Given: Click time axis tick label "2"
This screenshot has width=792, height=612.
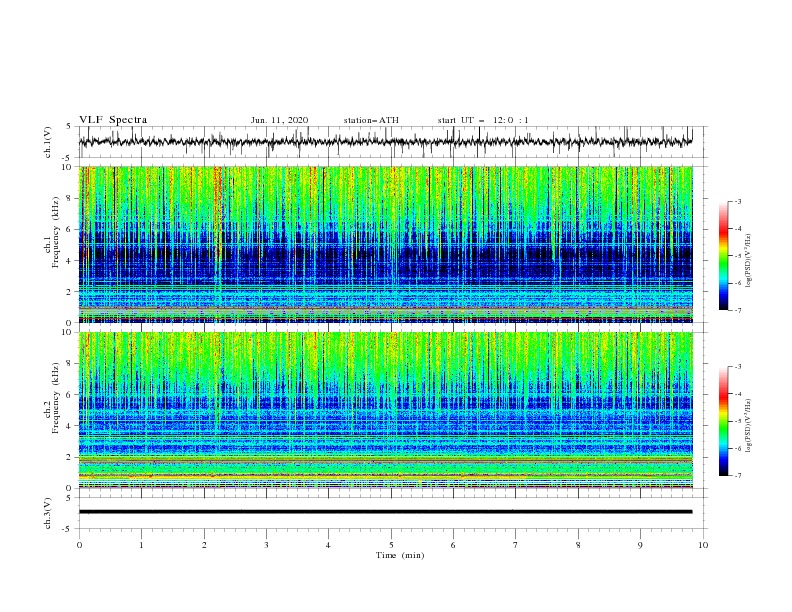Looking at the screenshot, I should coord(204,545).
